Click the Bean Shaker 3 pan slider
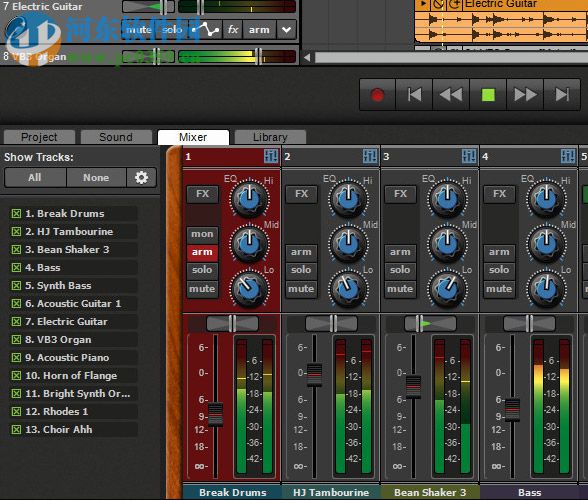This screenshot has width=588, height=500. (x=430, y=323)
